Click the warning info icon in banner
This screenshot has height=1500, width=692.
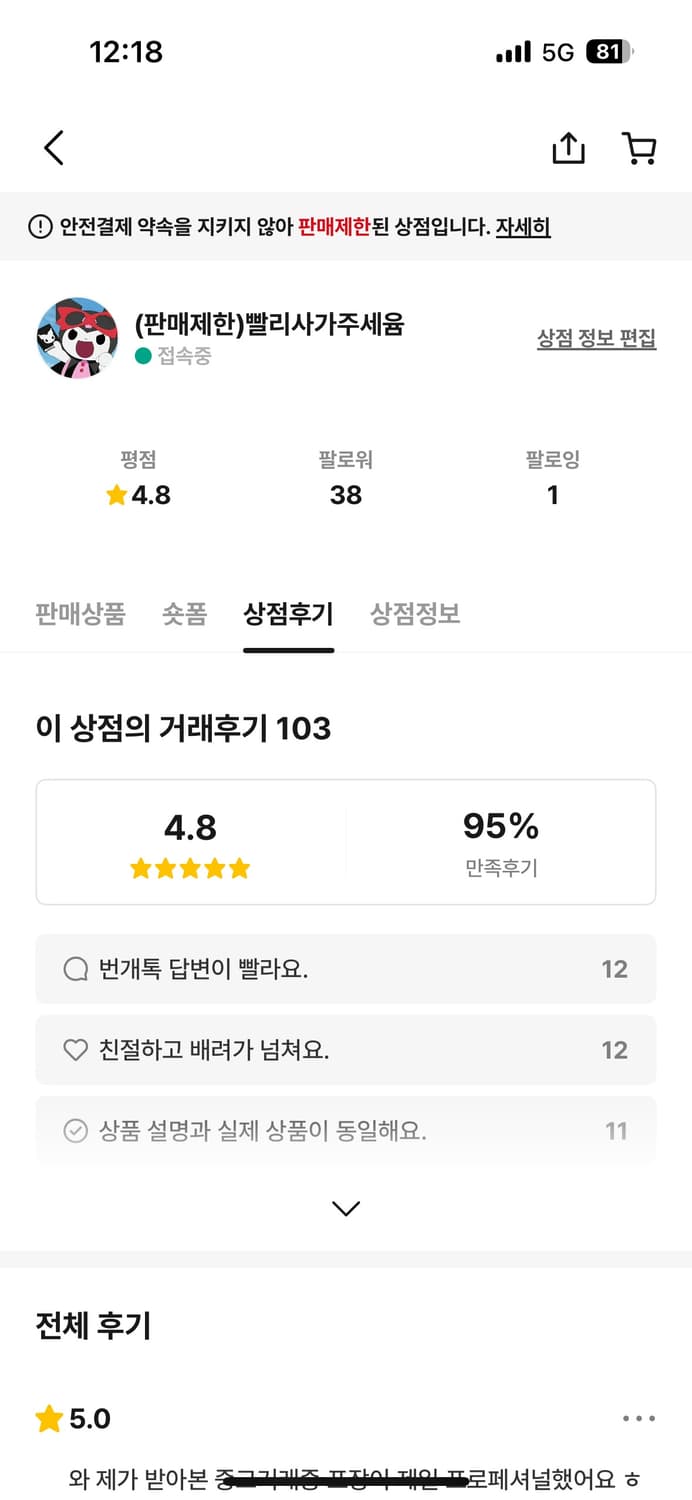click(38, 227)
